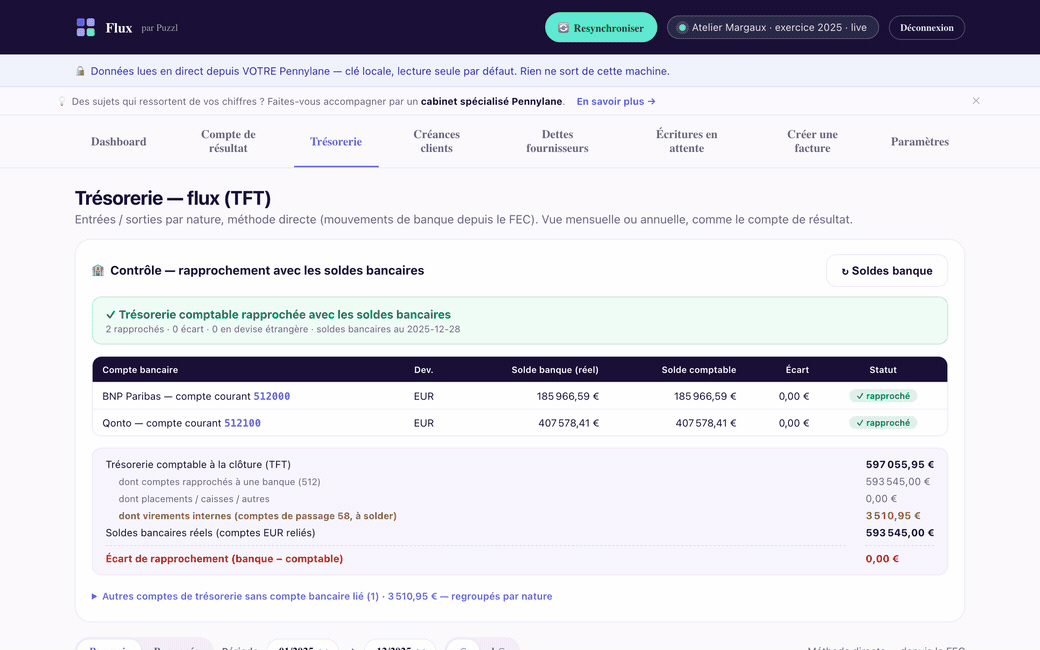Click the total 597 055,95 € value
This screenshot has width=1040, height=650.
coord(899,464)
